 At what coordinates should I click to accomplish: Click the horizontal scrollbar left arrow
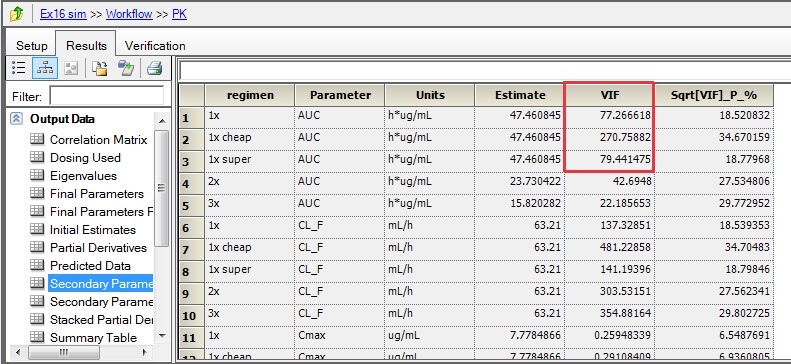click(18, 352)
